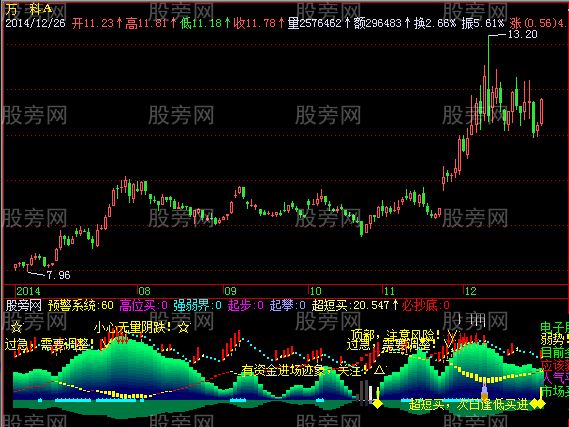Click the star icon after 小心无量阴跌
Screen dimensions: 569x427
click(184, 328)
